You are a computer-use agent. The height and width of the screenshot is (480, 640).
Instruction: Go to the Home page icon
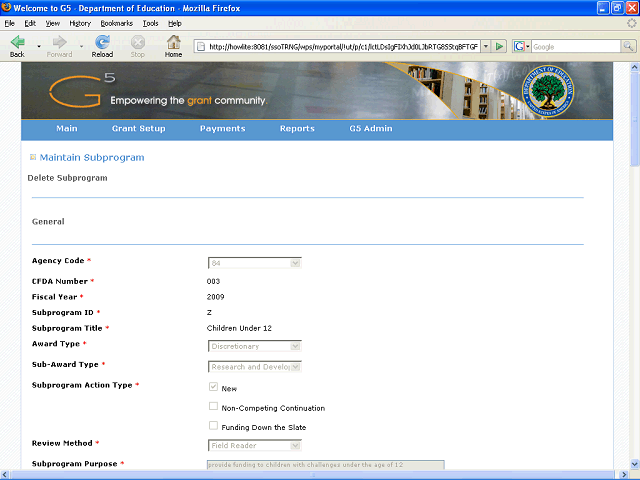173,42
